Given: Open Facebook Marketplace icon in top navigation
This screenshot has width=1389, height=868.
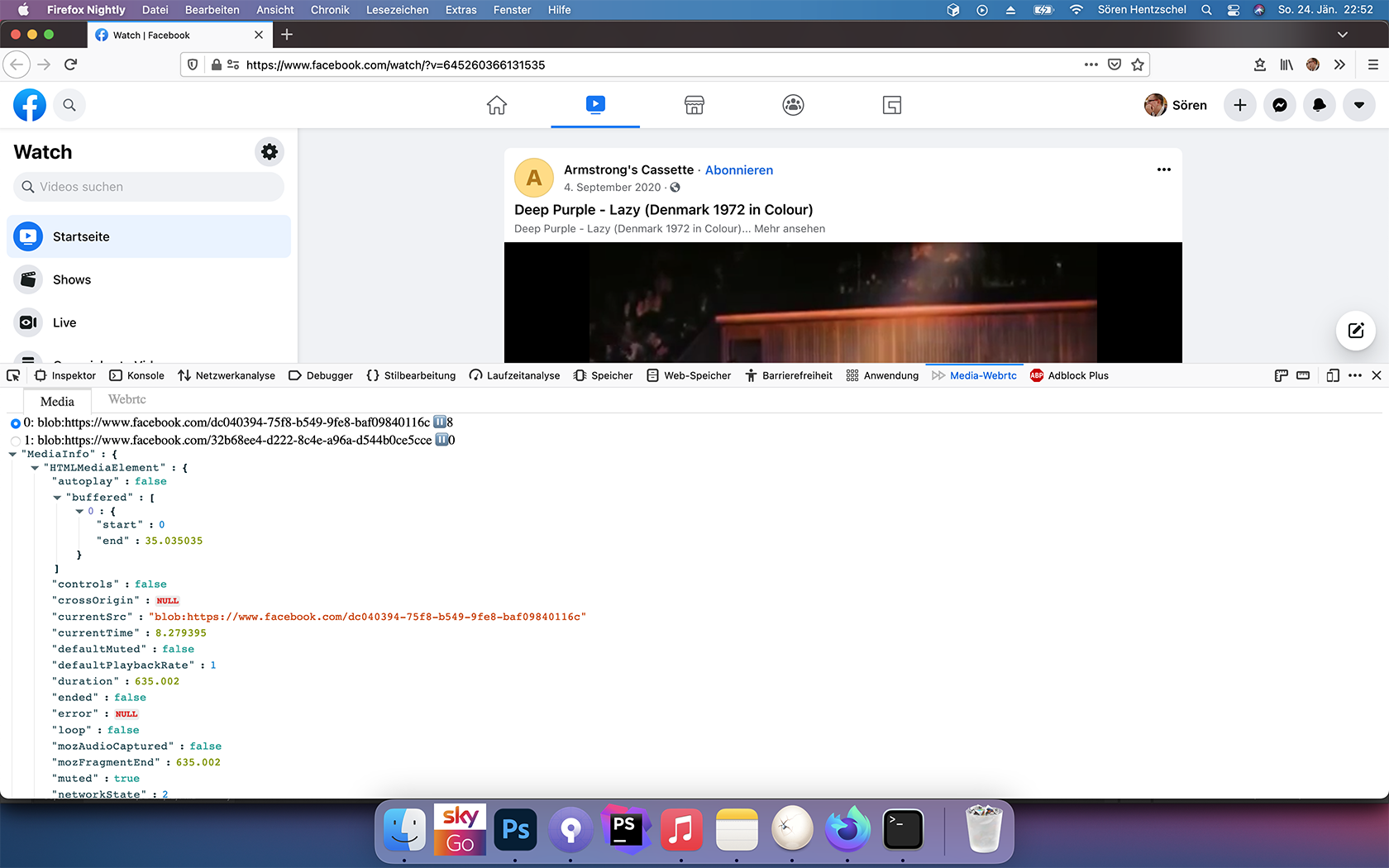Looking at the screenshot, I should pyautogui.click(x=694, y=105).
